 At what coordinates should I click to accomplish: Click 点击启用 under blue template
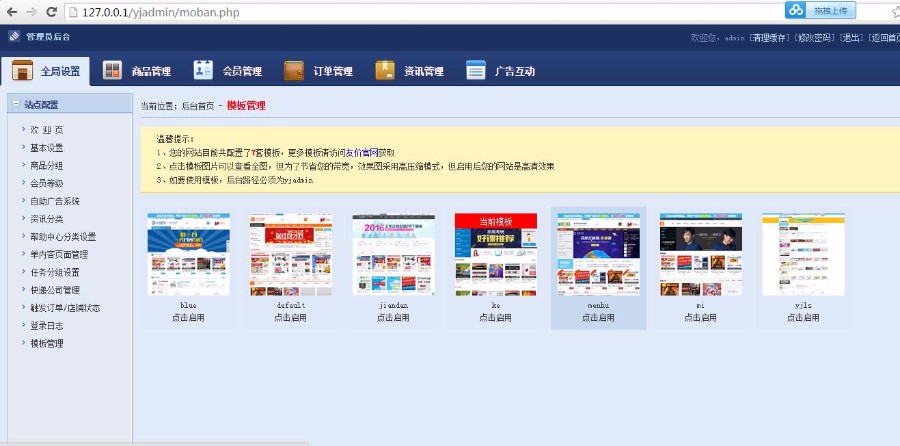point(188,317)
